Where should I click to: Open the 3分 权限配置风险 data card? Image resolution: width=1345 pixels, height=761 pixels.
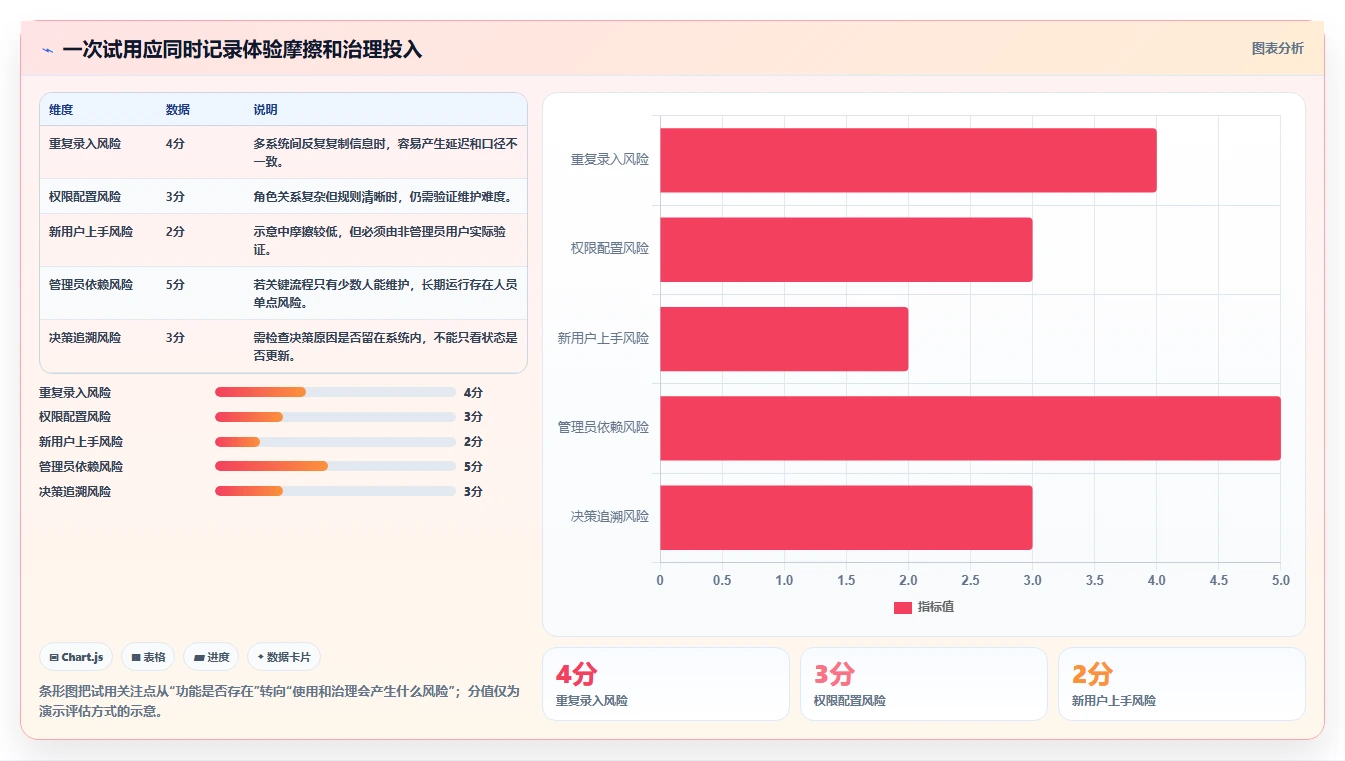(924, 684)
